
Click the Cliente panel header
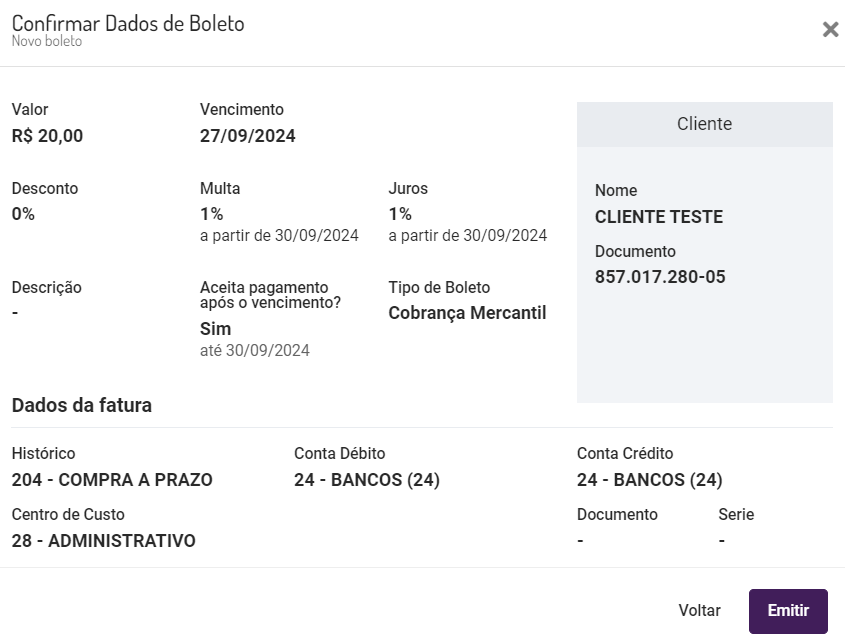point(704,124)
